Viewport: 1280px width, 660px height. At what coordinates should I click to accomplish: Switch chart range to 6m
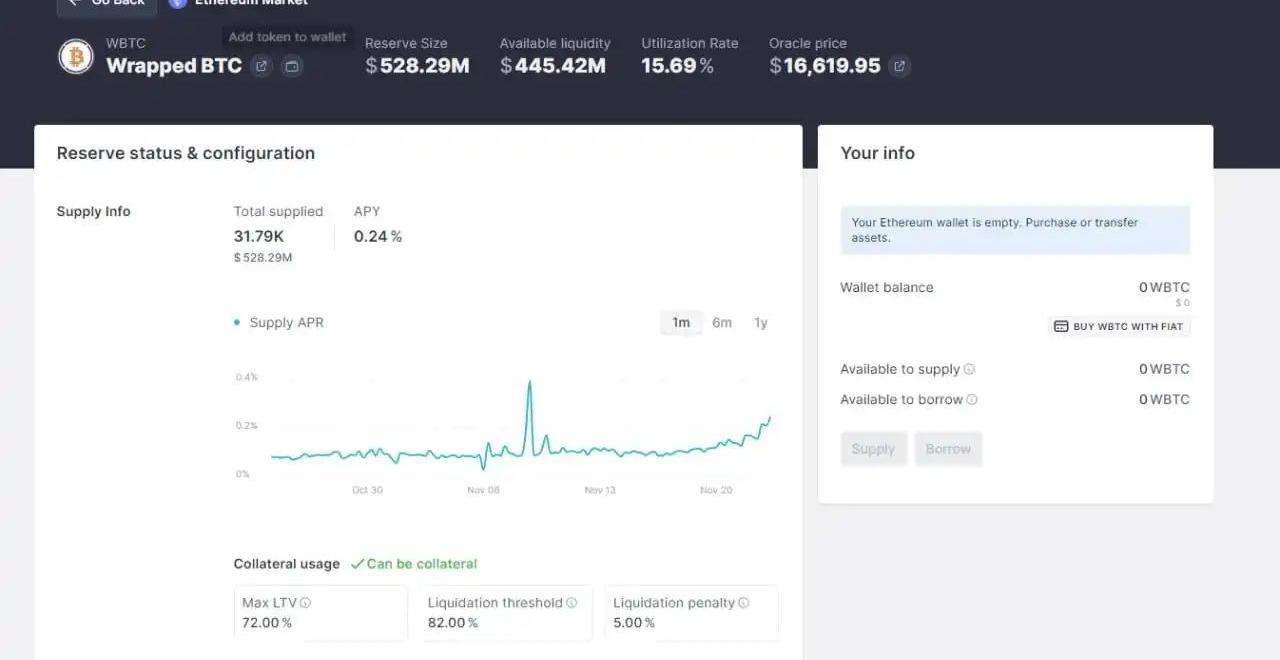point(722,323)
